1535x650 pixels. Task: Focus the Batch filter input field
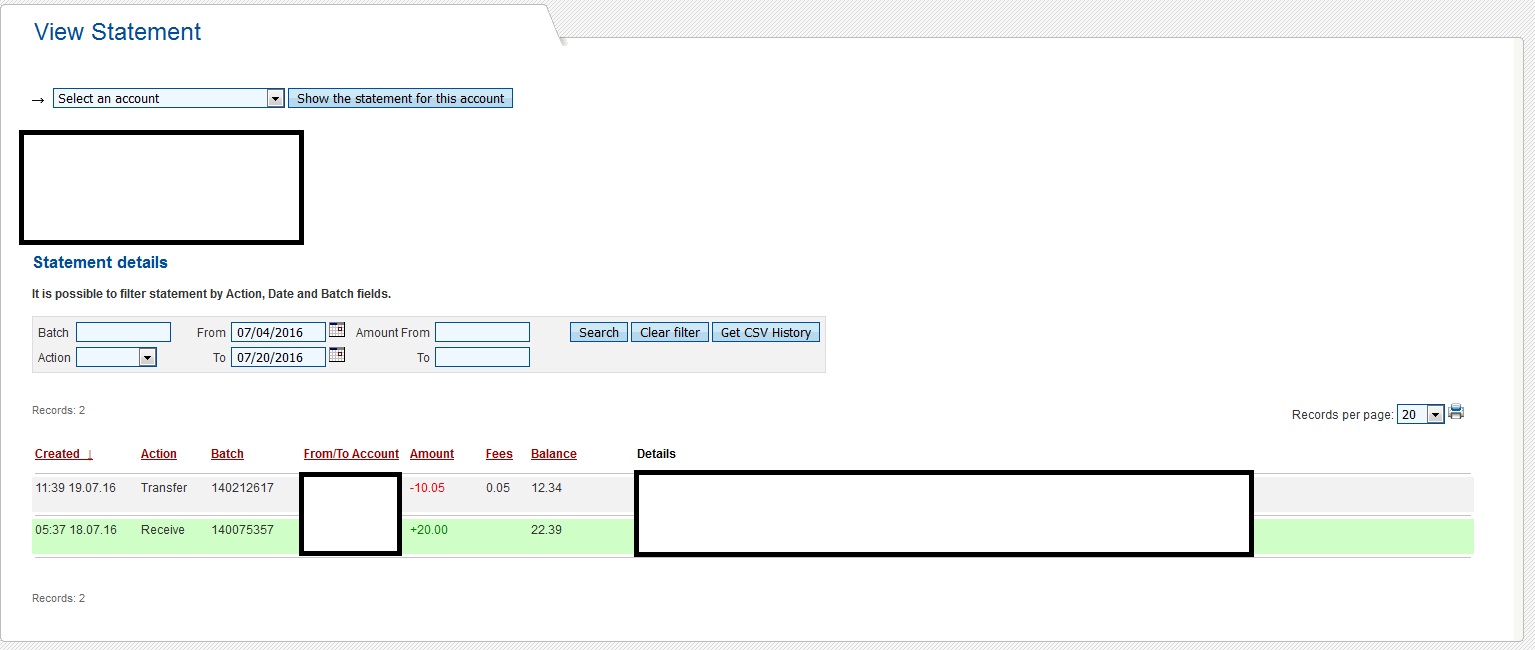[x=123, y=333]
